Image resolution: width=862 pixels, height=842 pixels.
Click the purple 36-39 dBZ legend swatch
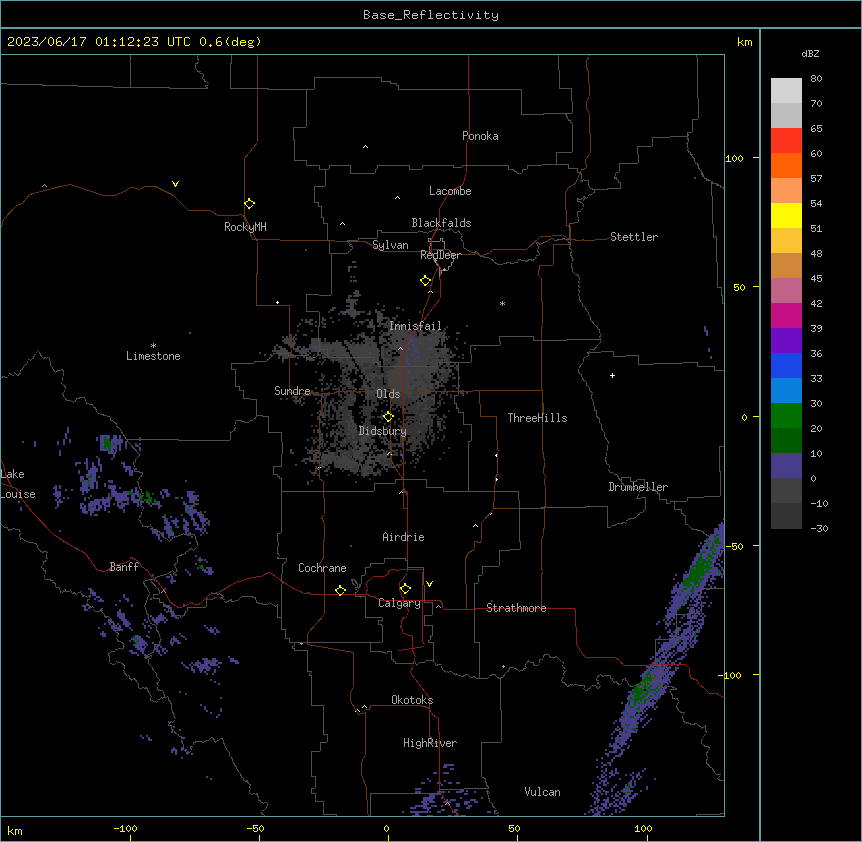tap(786, 341)
